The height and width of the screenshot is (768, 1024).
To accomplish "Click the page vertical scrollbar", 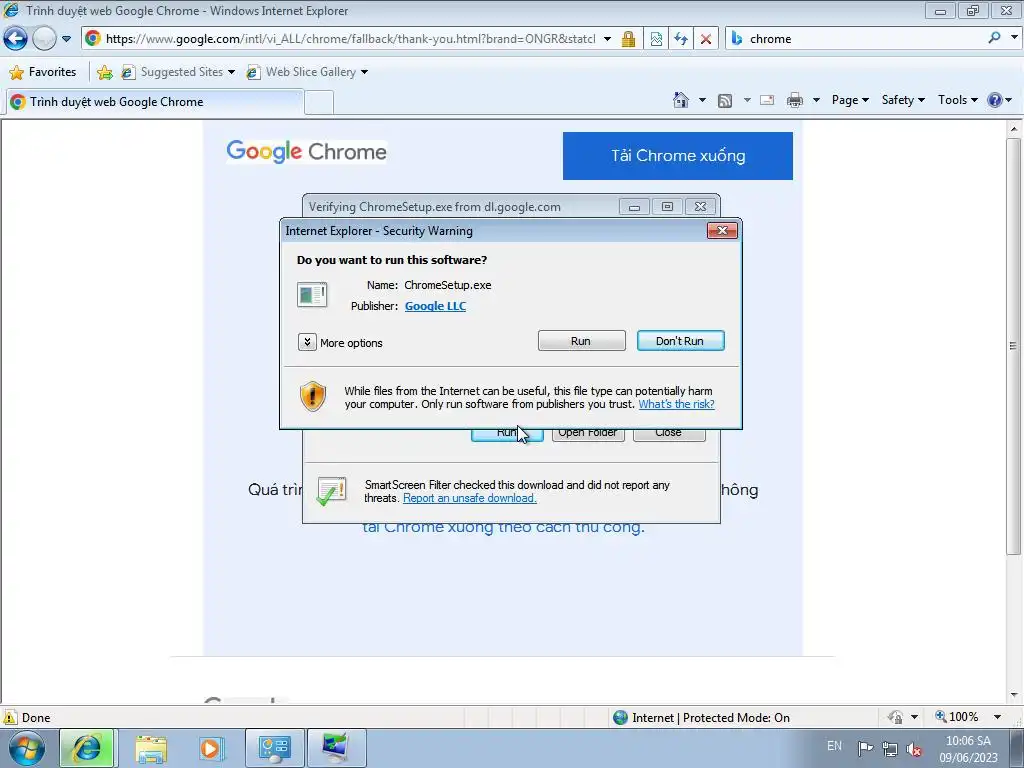I will [1014, 346].
